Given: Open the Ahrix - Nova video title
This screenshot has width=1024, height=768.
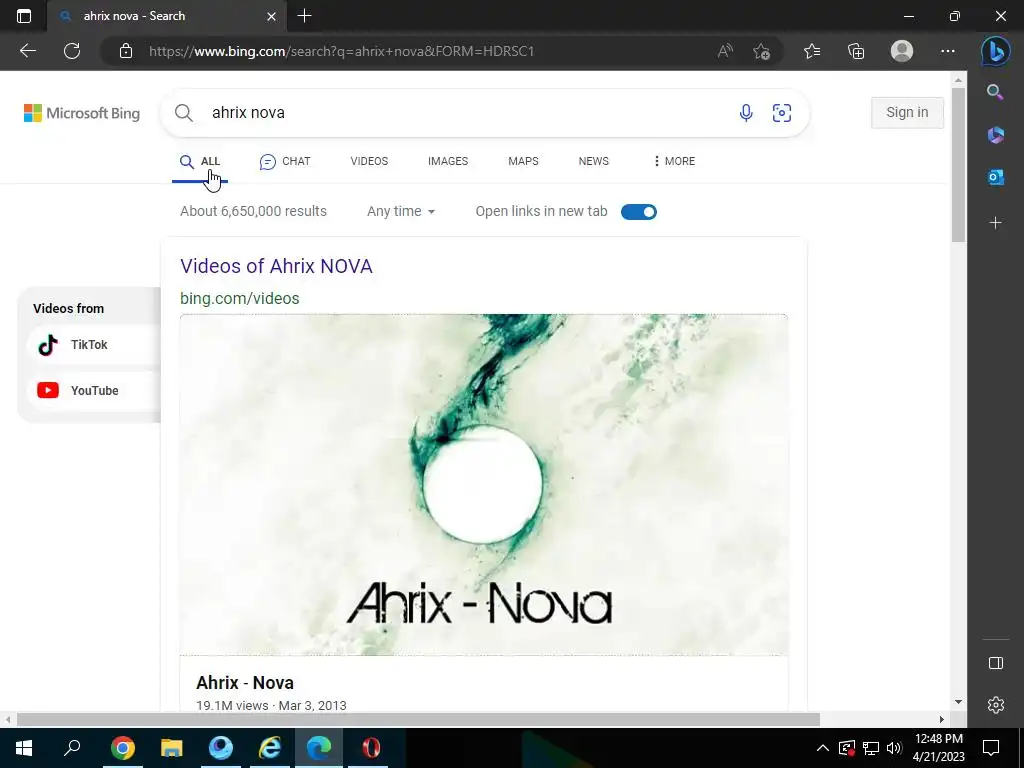Looking at the screenshot, I should pyautogui.click(x=245, y=683).
